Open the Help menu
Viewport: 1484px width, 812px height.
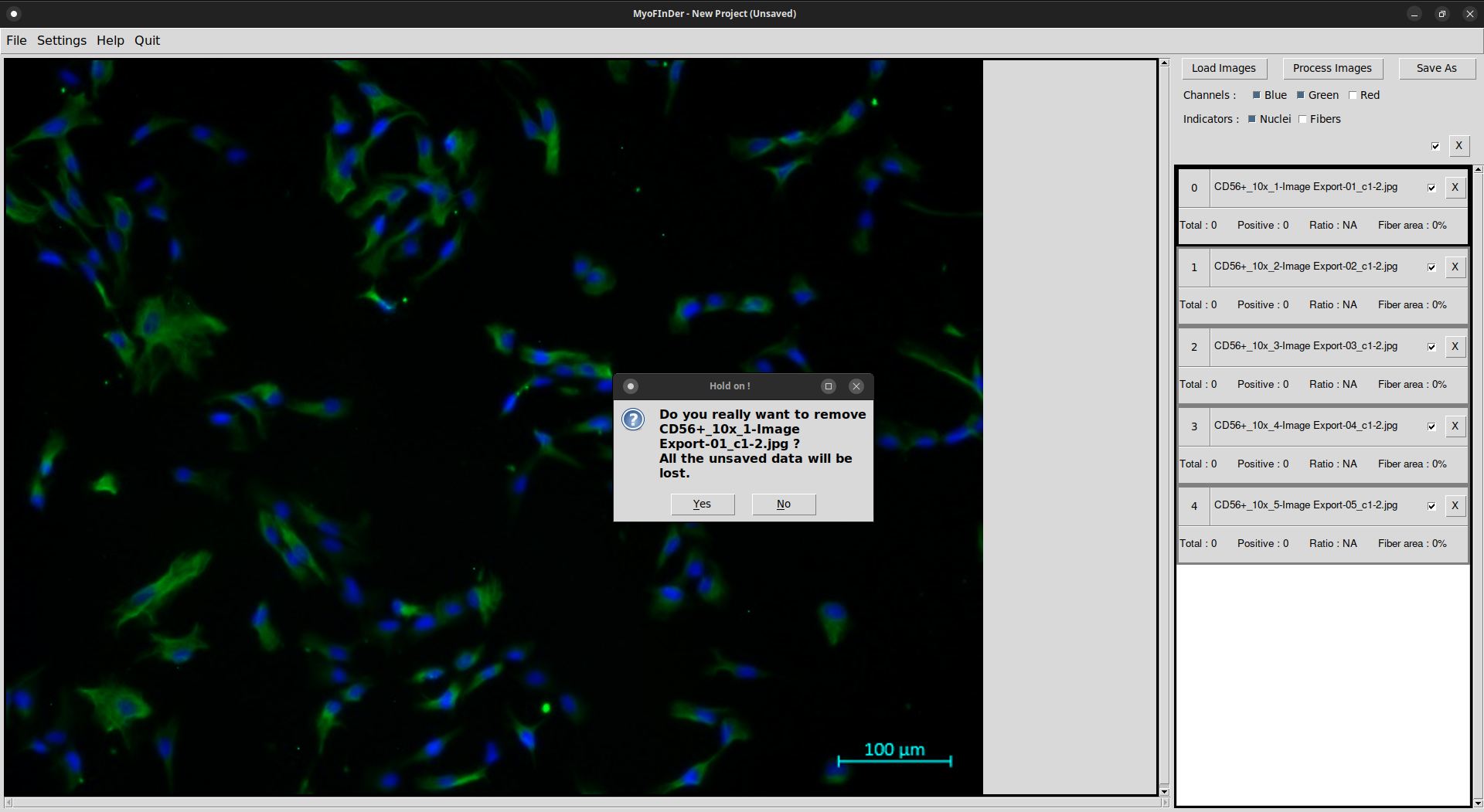coord(111,40)
